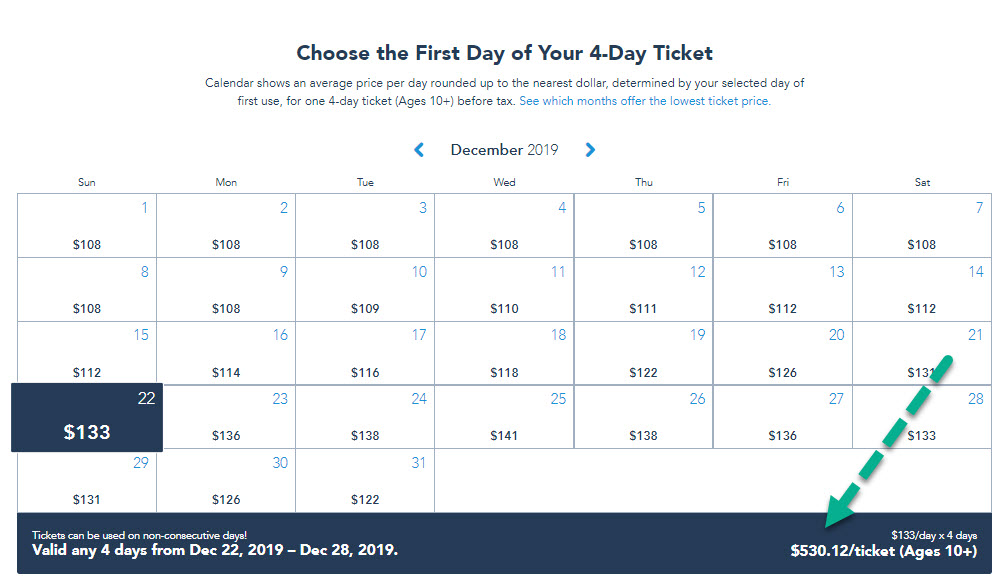This screenshot has height=580, width=1005.
Task: Select December 24 at $138
Action: [x=365, y=417]
